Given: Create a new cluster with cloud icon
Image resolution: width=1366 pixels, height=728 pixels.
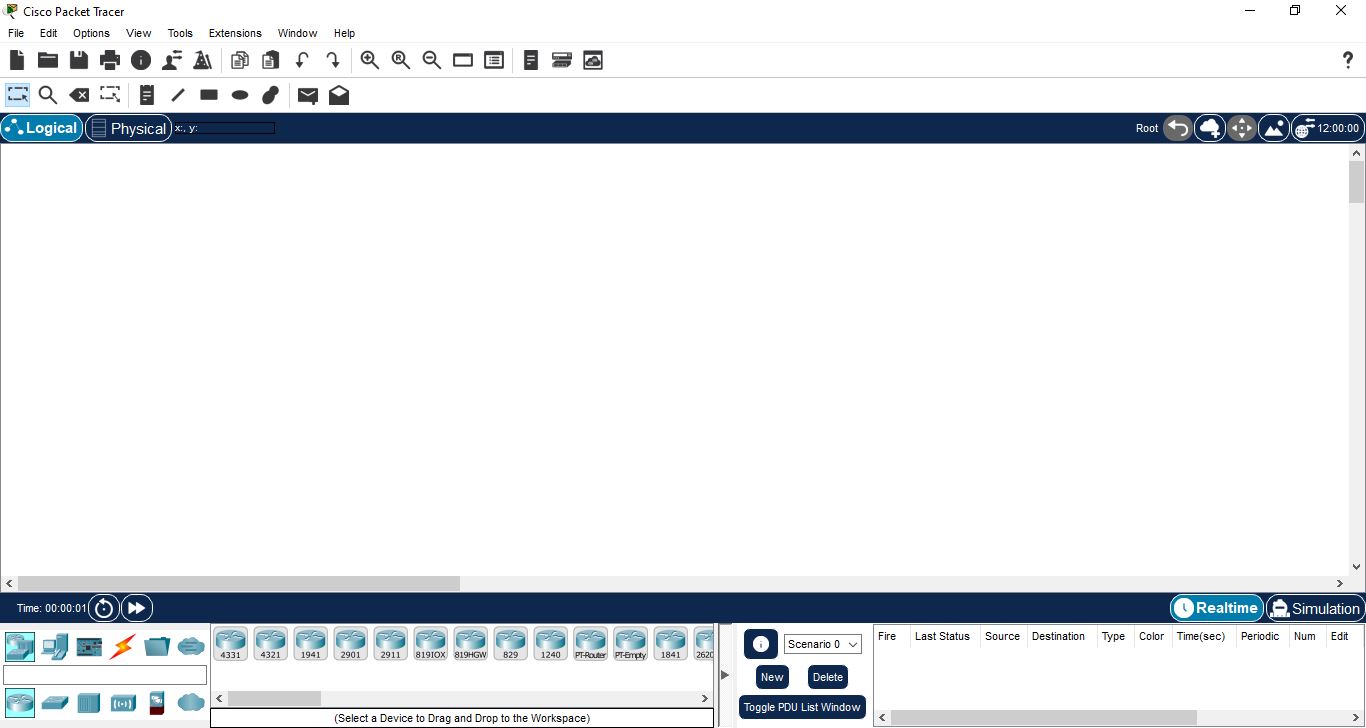Looking at the screenshot, I should tap(1210, 128).
